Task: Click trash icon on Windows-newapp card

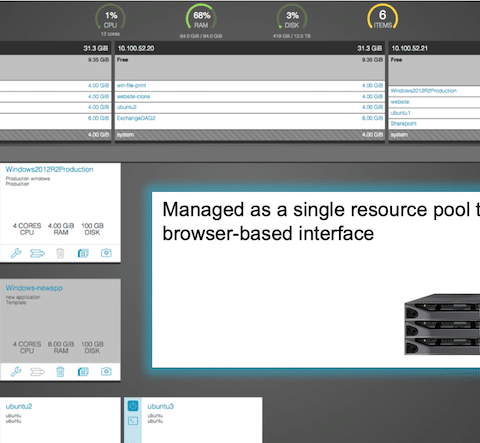Action: point(60,372)
